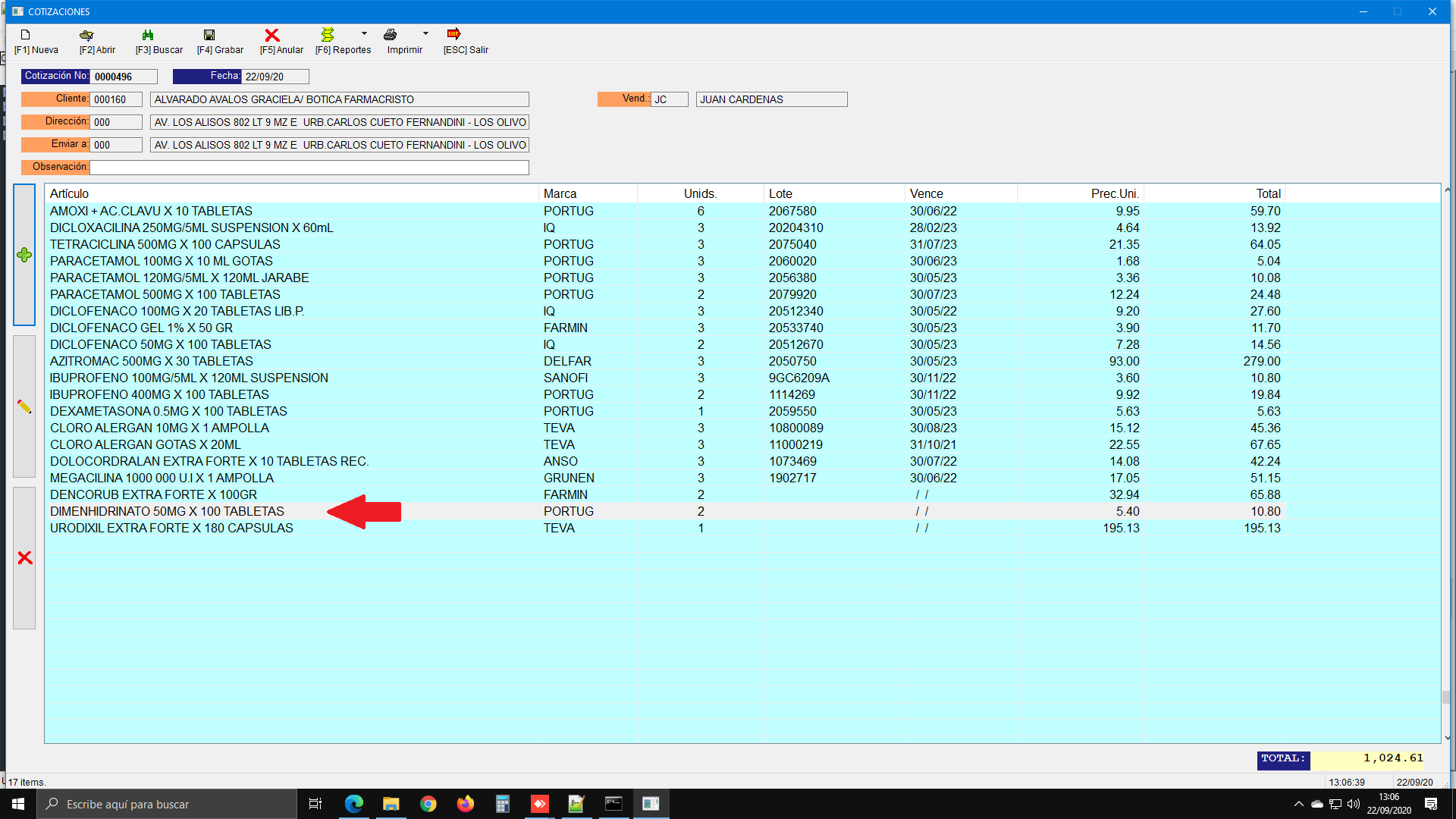
Task: Click the Vence column header
Action: [x=961, y=194]
